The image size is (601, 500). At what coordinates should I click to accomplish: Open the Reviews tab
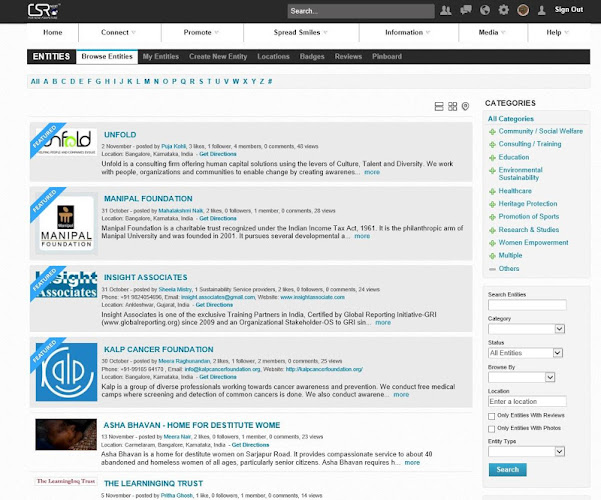pyautogui.click(x=348, y=57)
